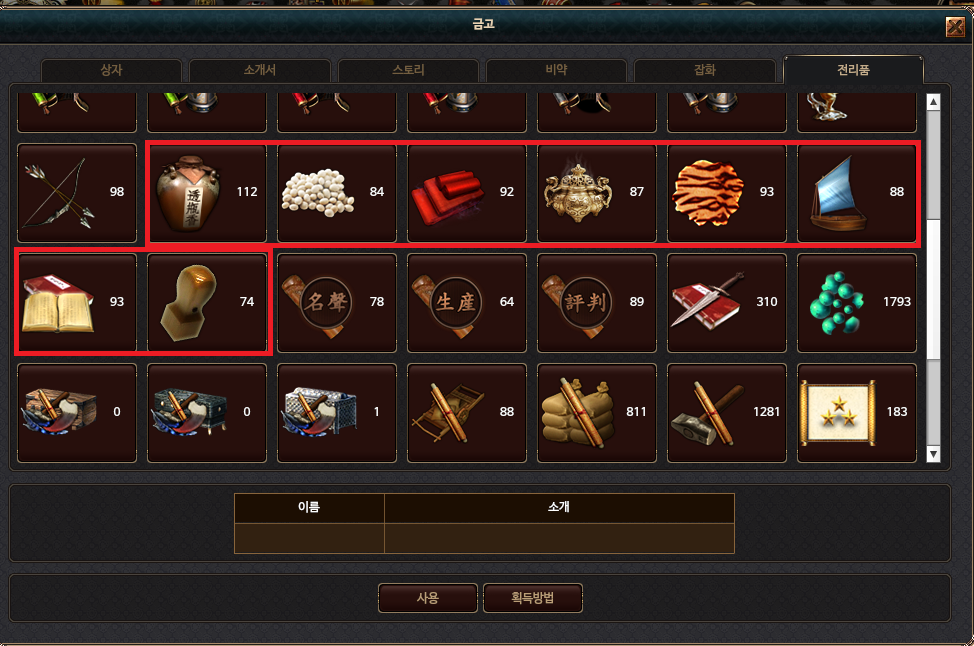Switch to the 상자 tab
Viewport: 974px width, 646px height.
click(x=111, y=70)
